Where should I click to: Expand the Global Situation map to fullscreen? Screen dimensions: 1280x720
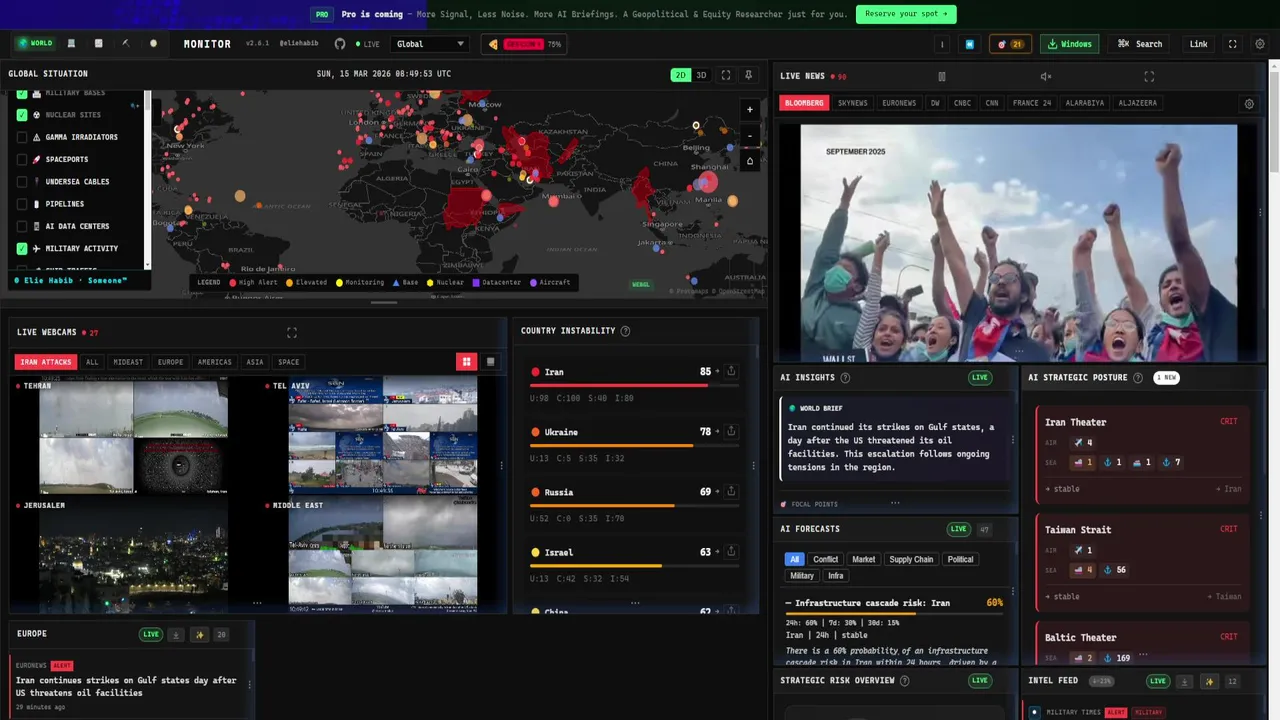[x=726, y=75]
